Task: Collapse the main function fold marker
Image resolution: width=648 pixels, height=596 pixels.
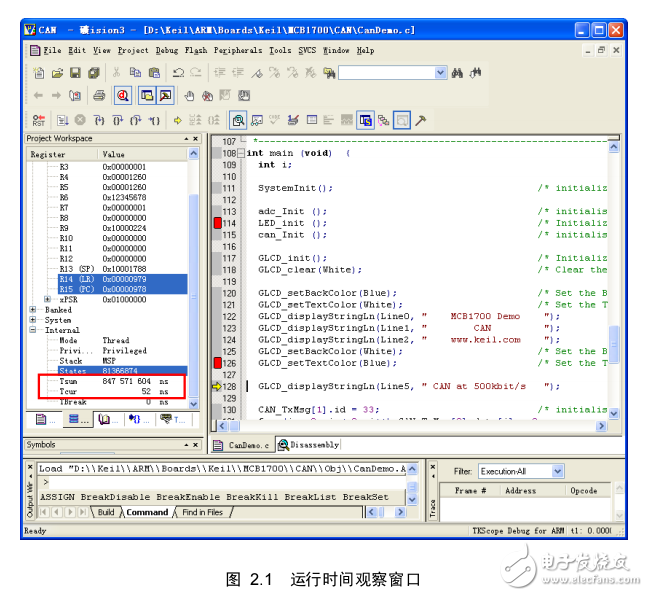Action: click(x=241, y=153)
